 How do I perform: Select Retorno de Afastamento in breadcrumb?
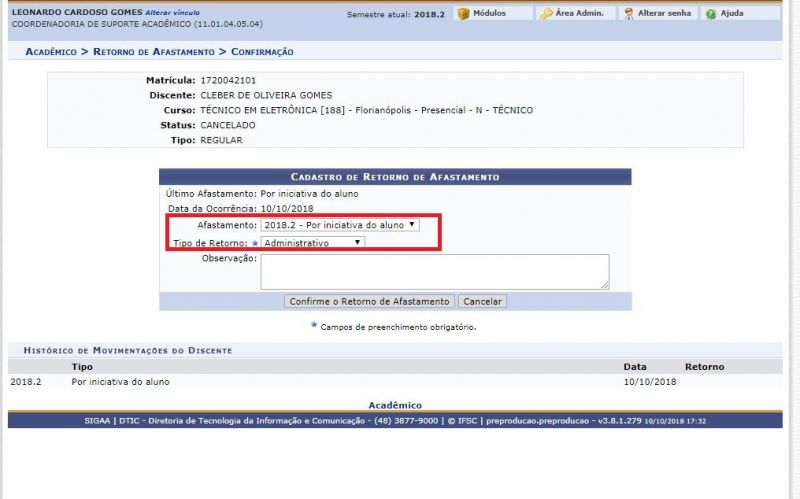tap(160, 51)
